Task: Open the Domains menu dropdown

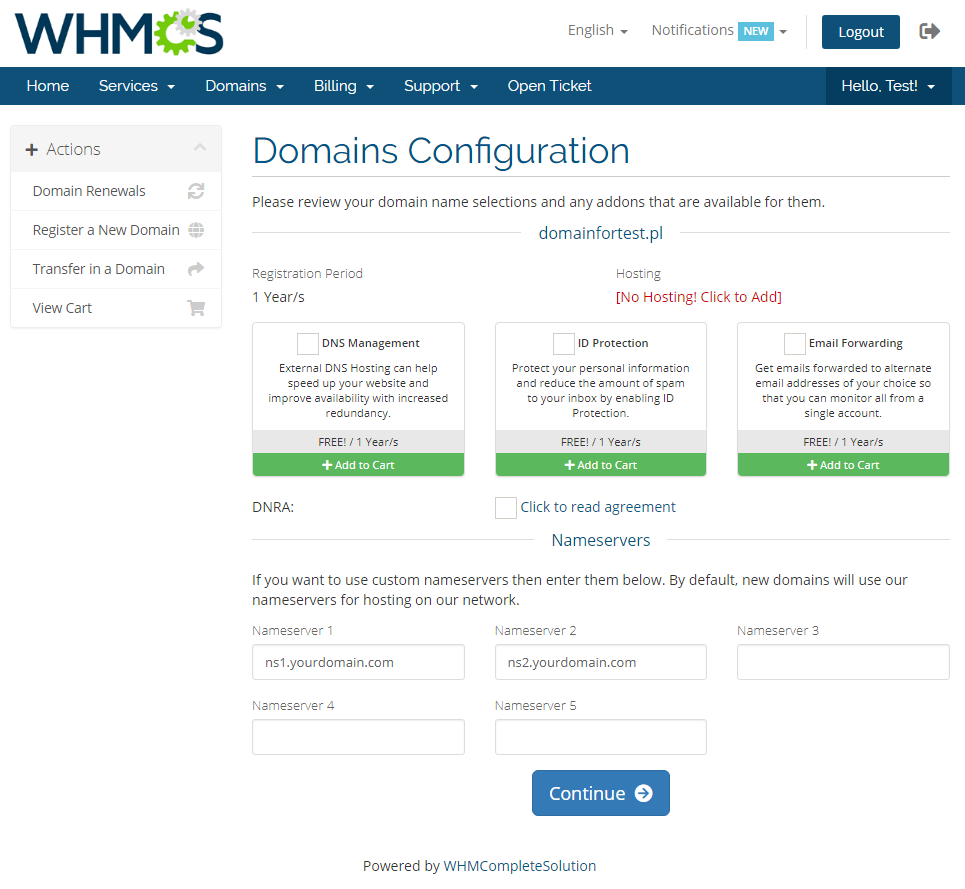Action: (x=244, y=86)
